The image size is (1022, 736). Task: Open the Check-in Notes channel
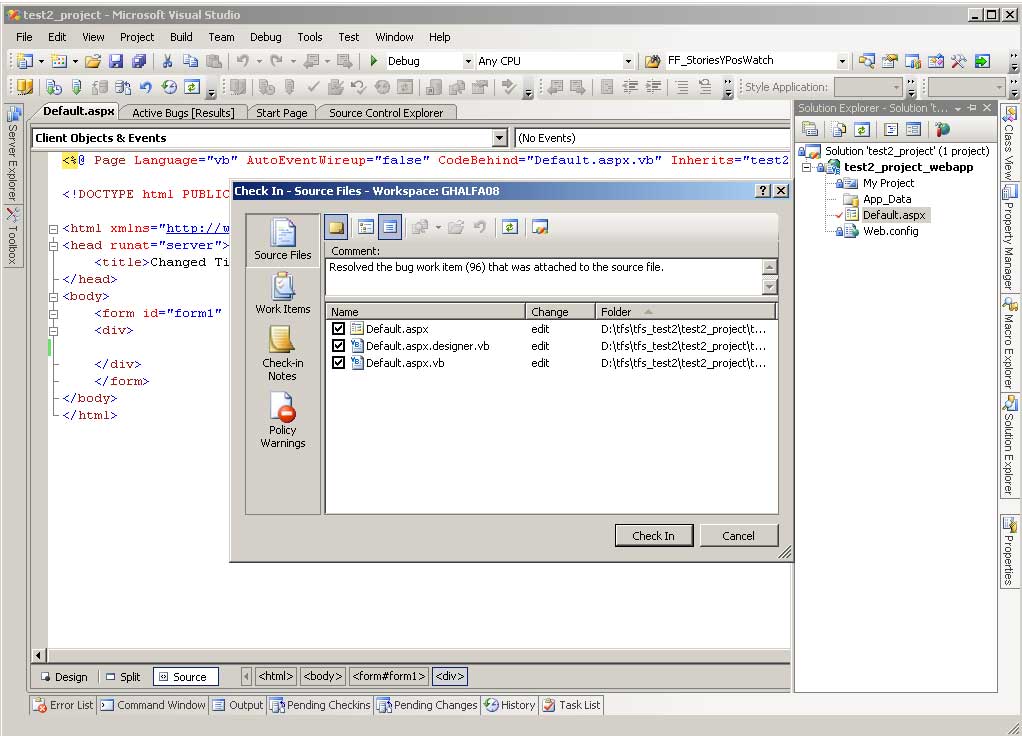pyautogui.click(x=282, y=353)
